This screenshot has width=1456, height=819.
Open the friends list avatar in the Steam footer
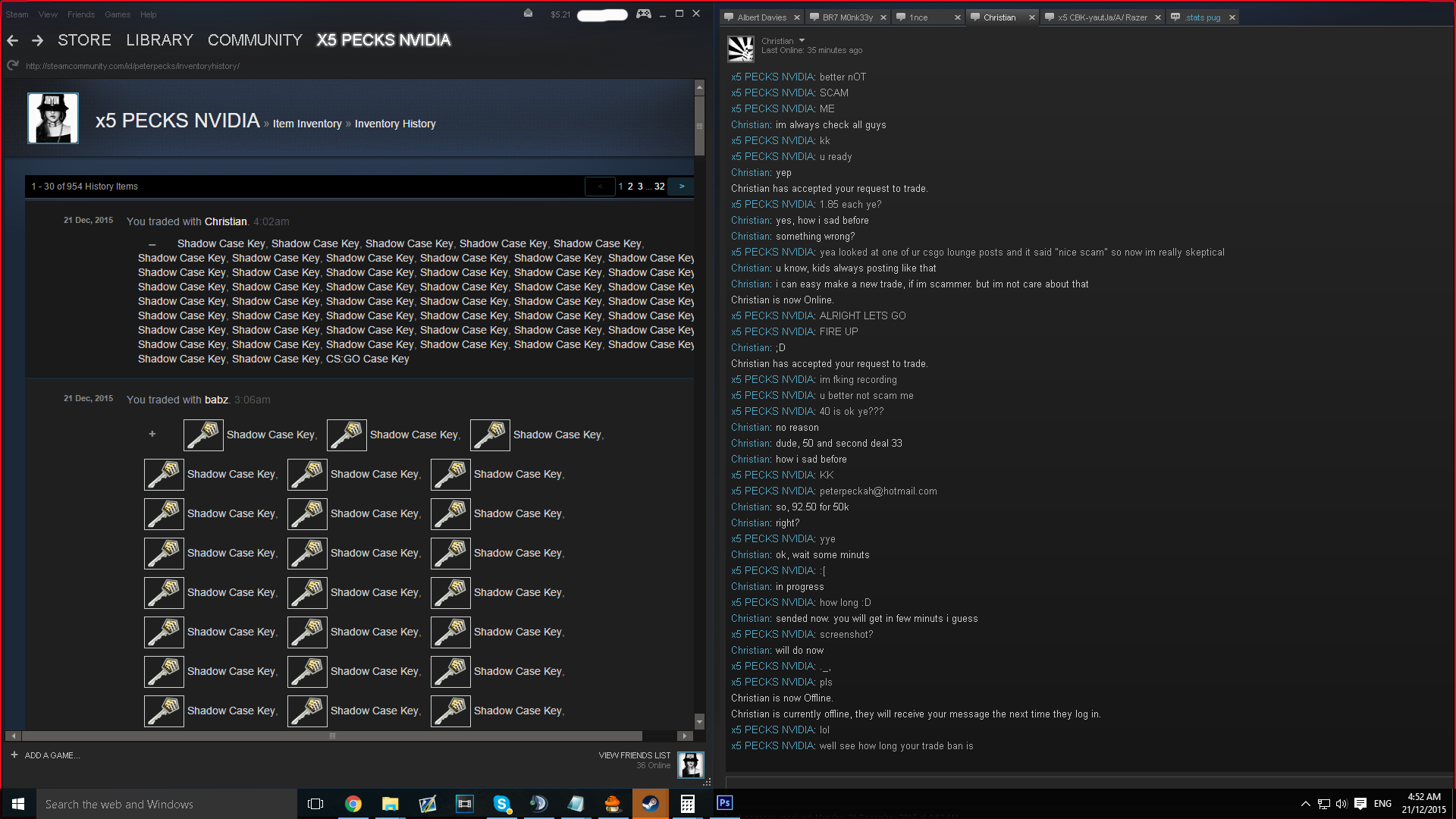tap(690, 765)
